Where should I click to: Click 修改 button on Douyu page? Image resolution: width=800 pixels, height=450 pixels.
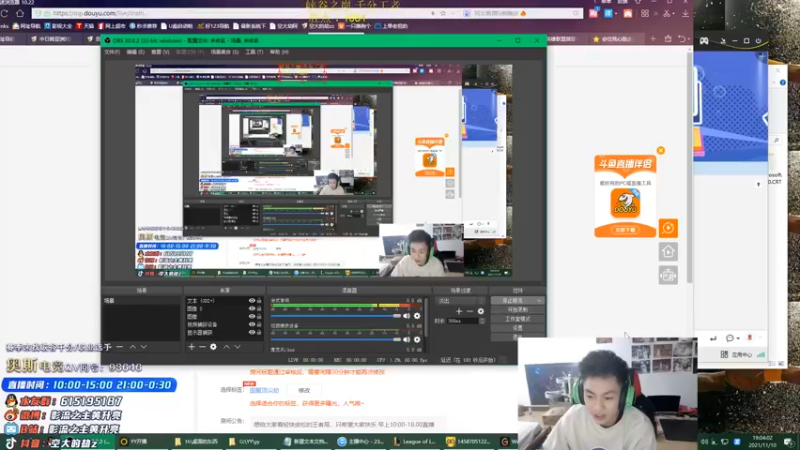tap(304, 390)
